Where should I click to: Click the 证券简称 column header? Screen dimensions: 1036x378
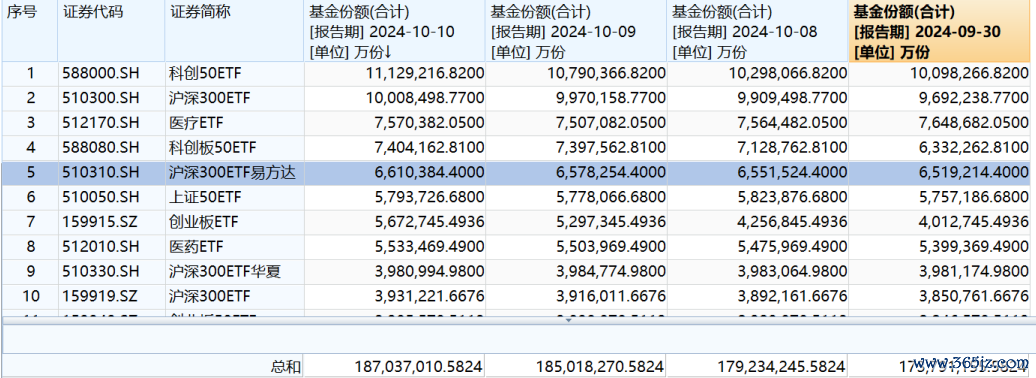[x=235, y=31]
